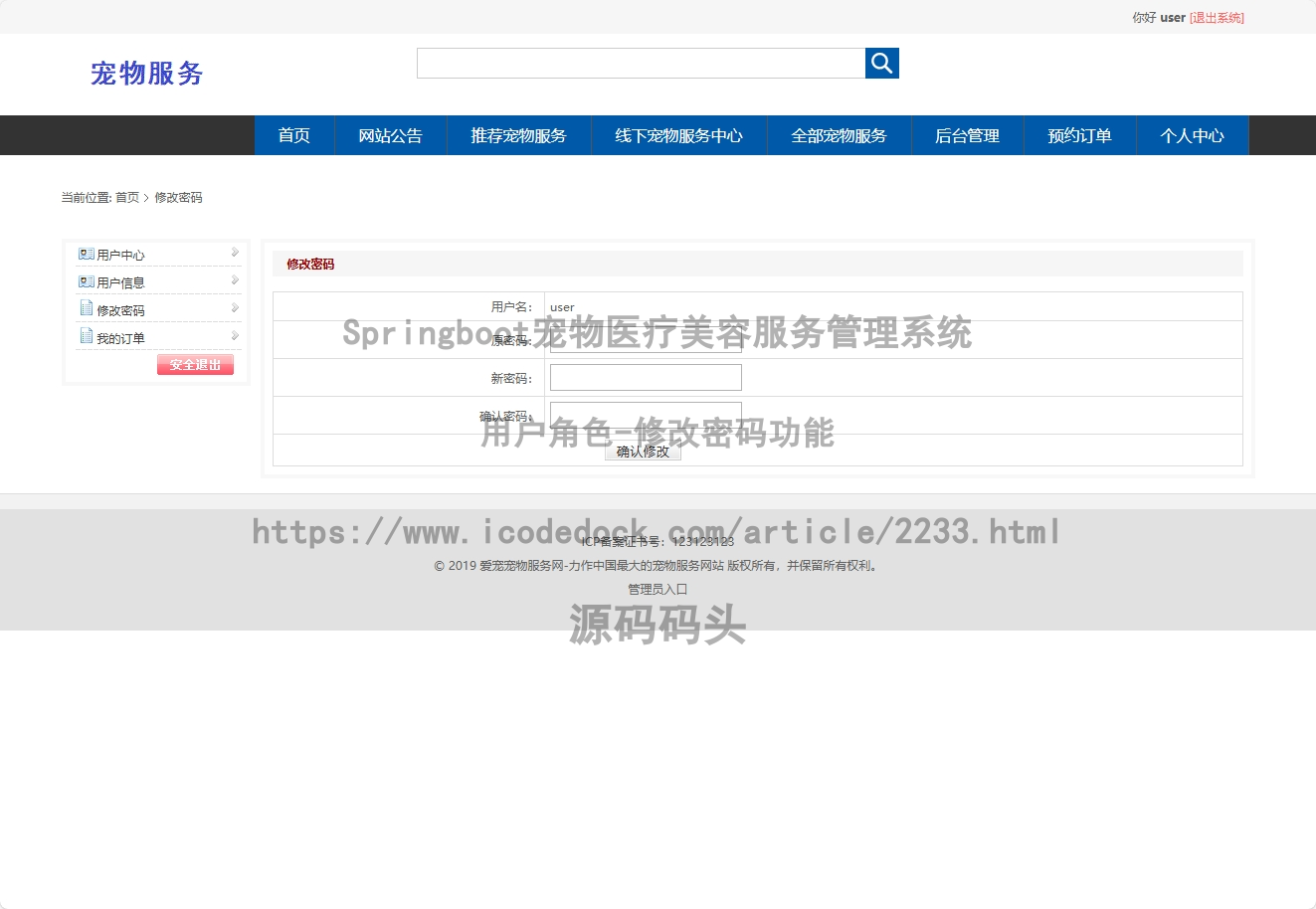
Task: Open the 推荐宠物服务 navigation tab
Action: click(x=518, y=135)
